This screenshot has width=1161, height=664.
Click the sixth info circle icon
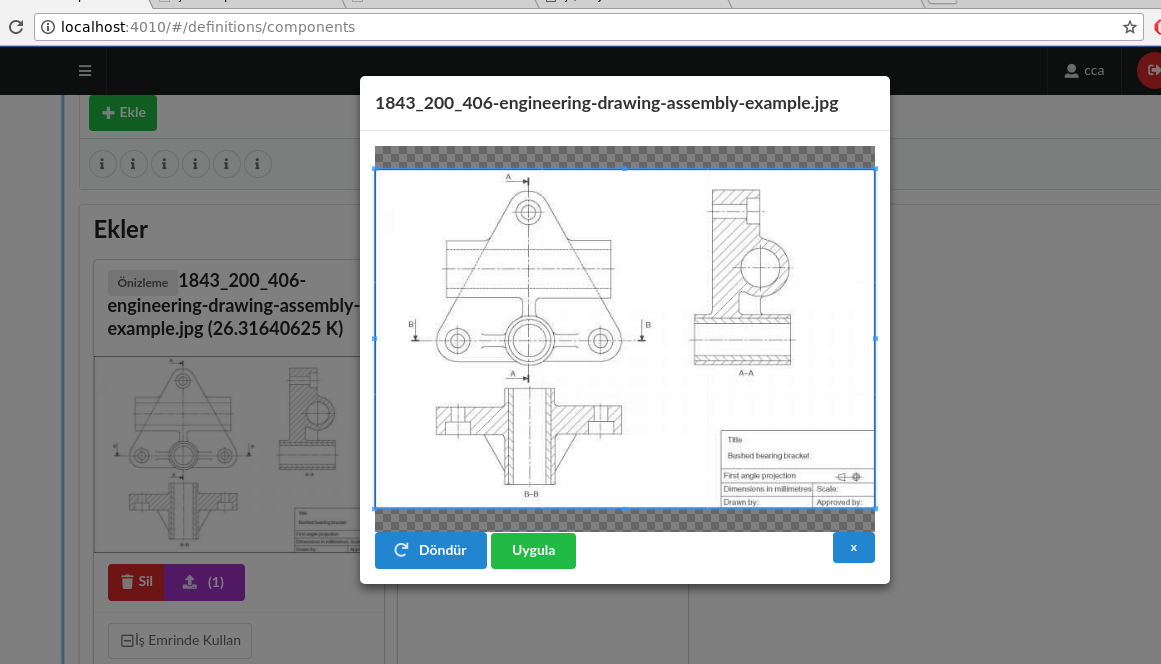[258, 164]
